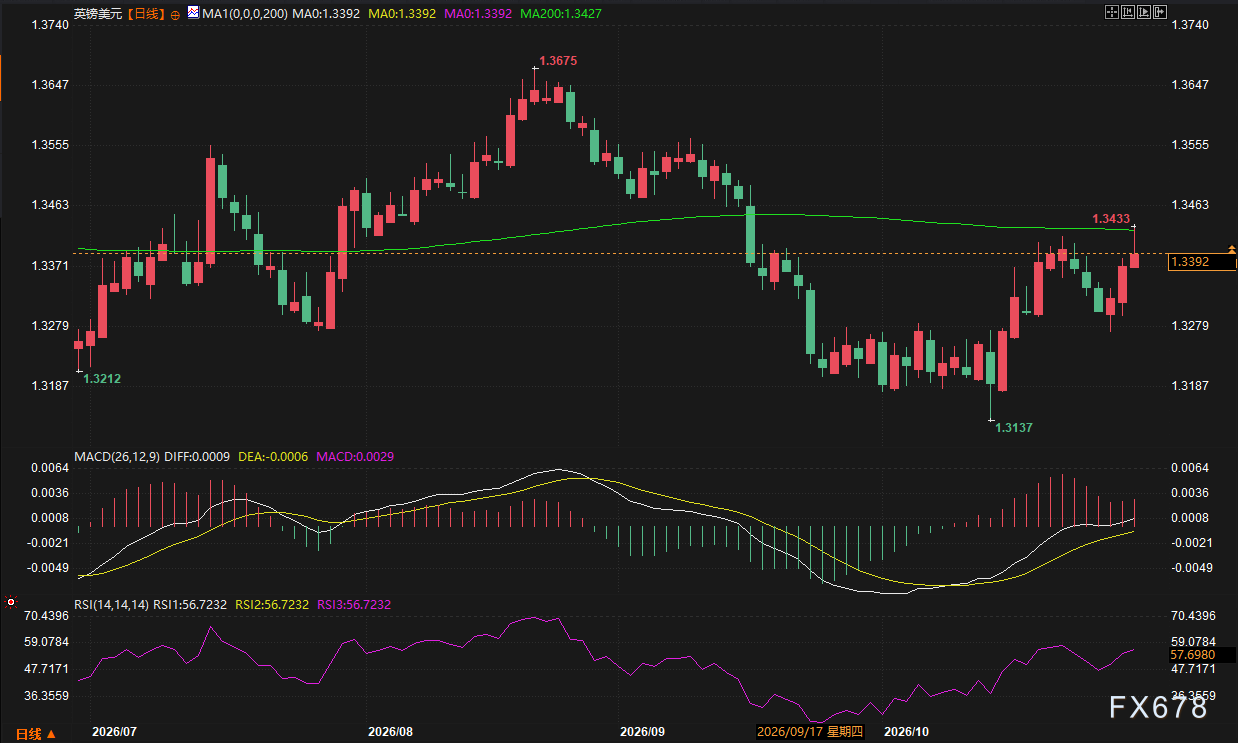The width and height of the screenshot is (1238, 743).
Task: Click the small orange marker above the current price tag
Action: [1232, 248]
